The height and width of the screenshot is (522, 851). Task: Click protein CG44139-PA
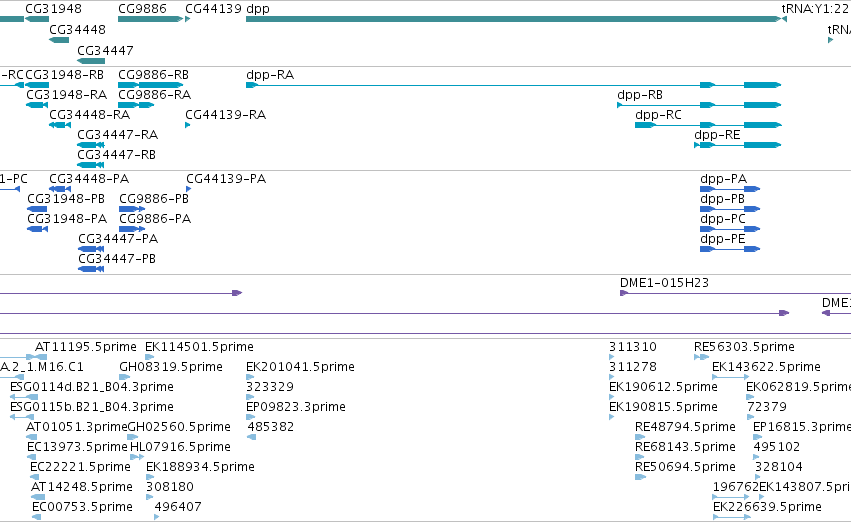coord(188,189)
